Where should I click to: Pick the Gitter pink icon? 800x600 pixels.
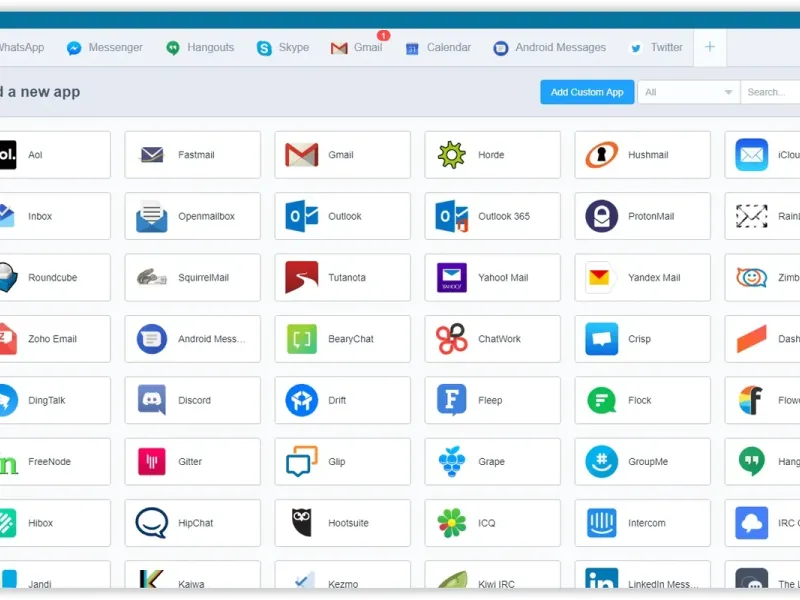coord(152,462)
